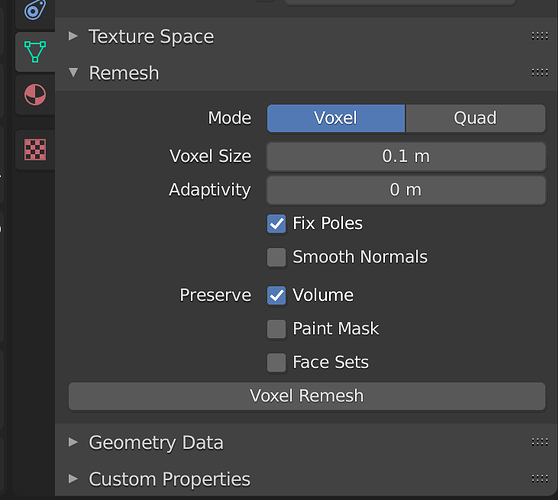
Task: Enable Preserve Paint Mask
Action: pyautogui.click(x=277, y=328)
